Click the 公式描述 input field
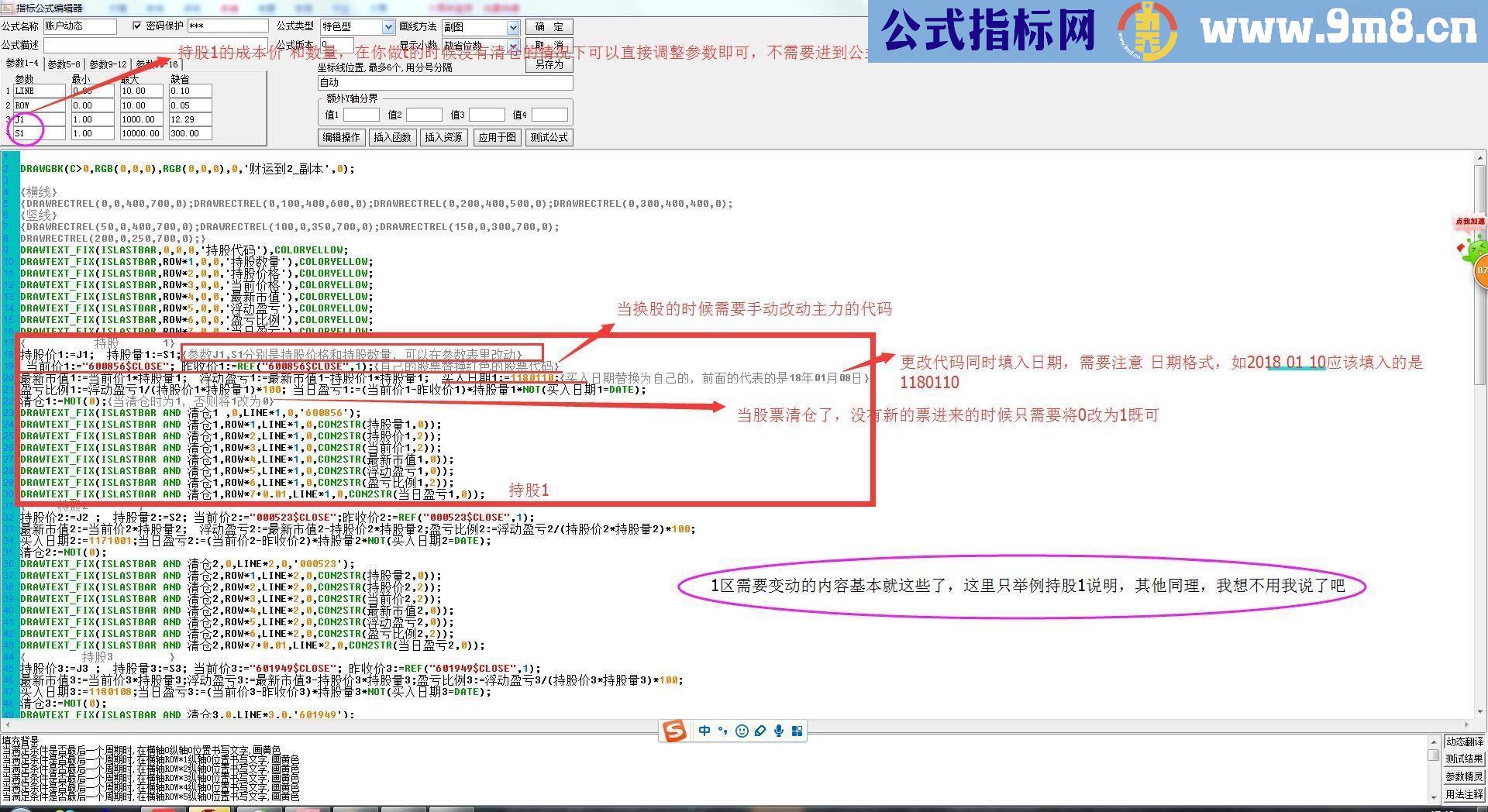This screenshot has height=812, width=1488. point(155,46)
